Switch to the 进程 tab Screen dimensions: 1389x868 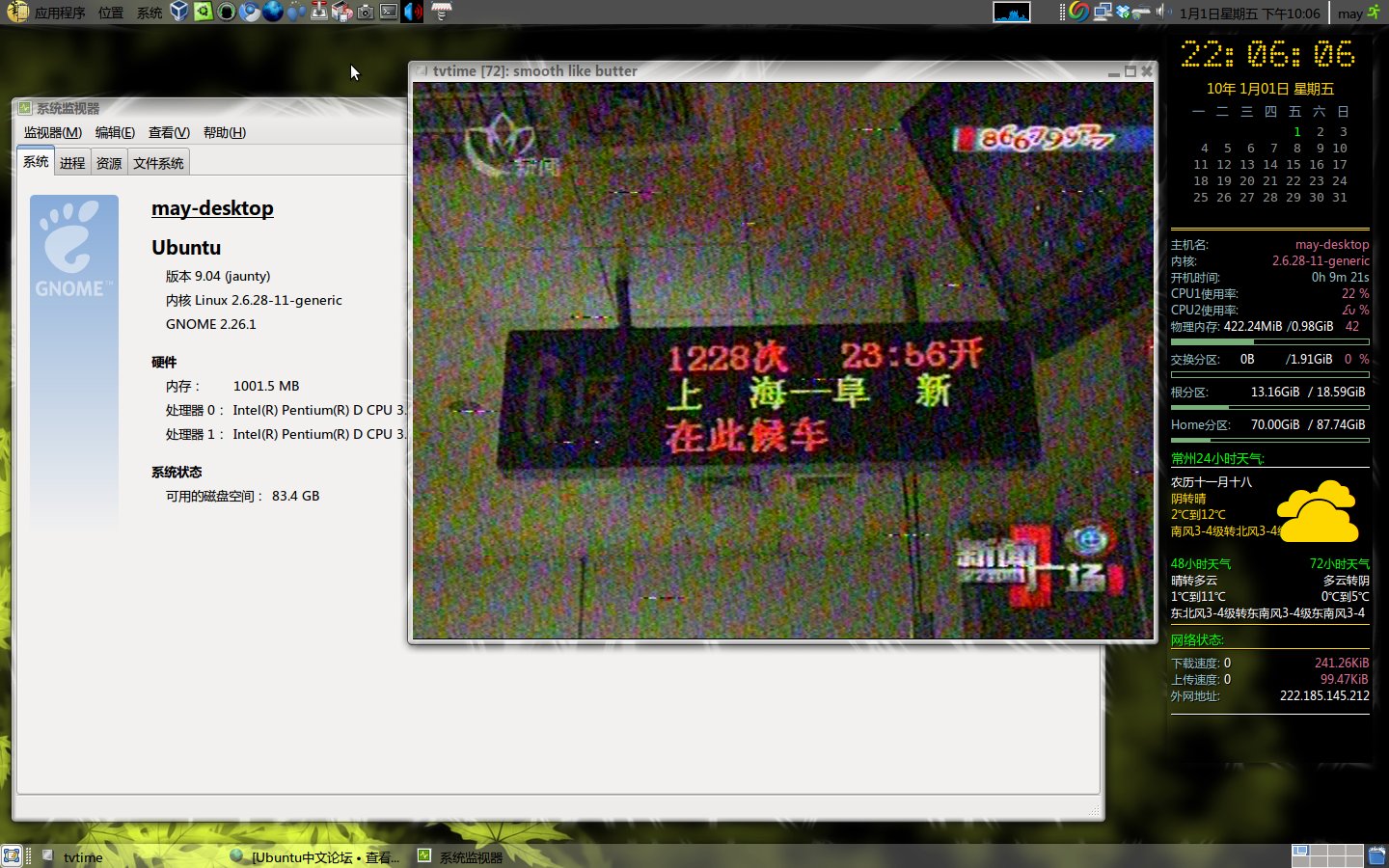[x=72, y=163]
